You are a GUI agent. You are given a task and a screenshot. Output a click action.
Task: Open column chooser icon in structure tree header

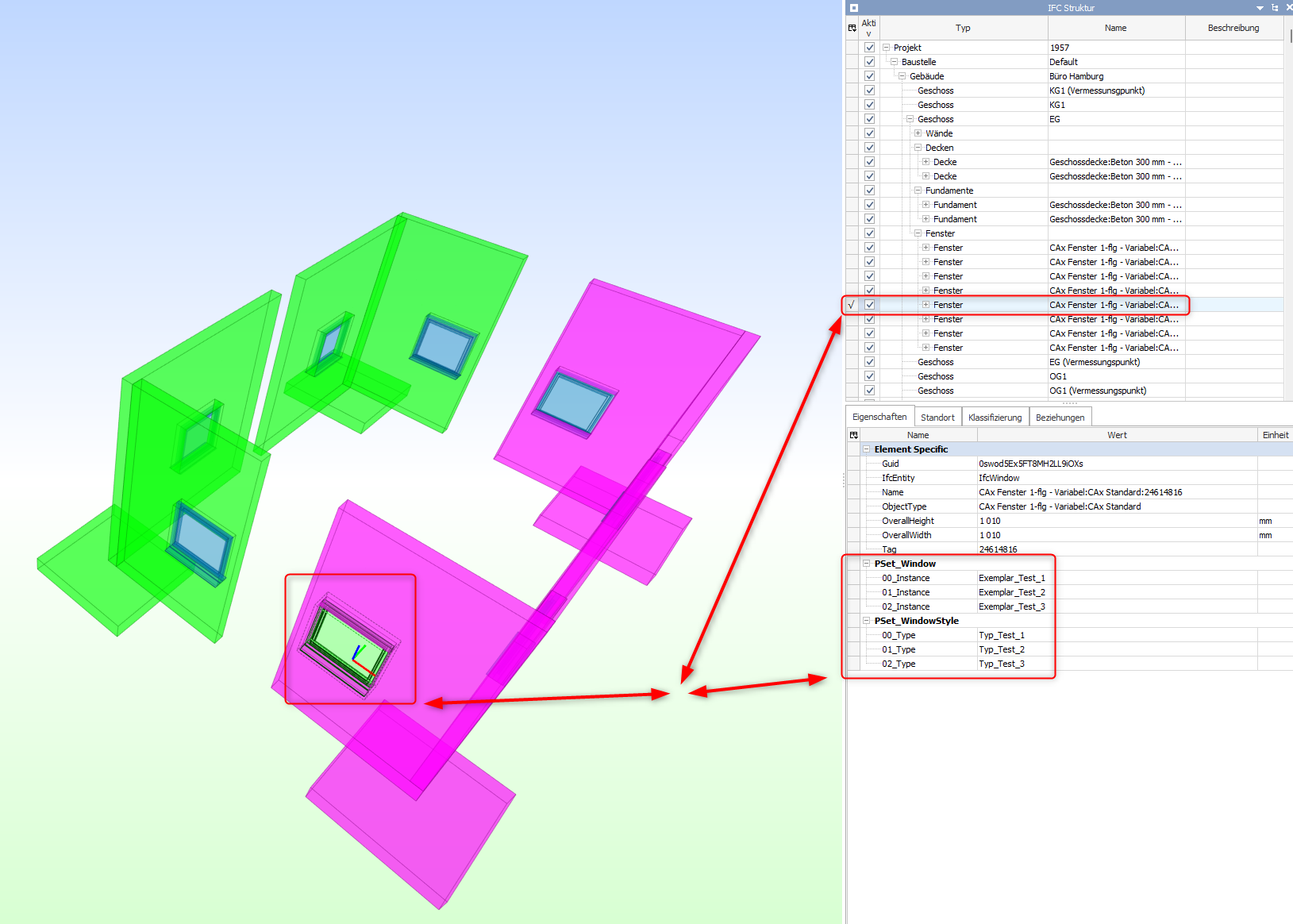[852, 28]
